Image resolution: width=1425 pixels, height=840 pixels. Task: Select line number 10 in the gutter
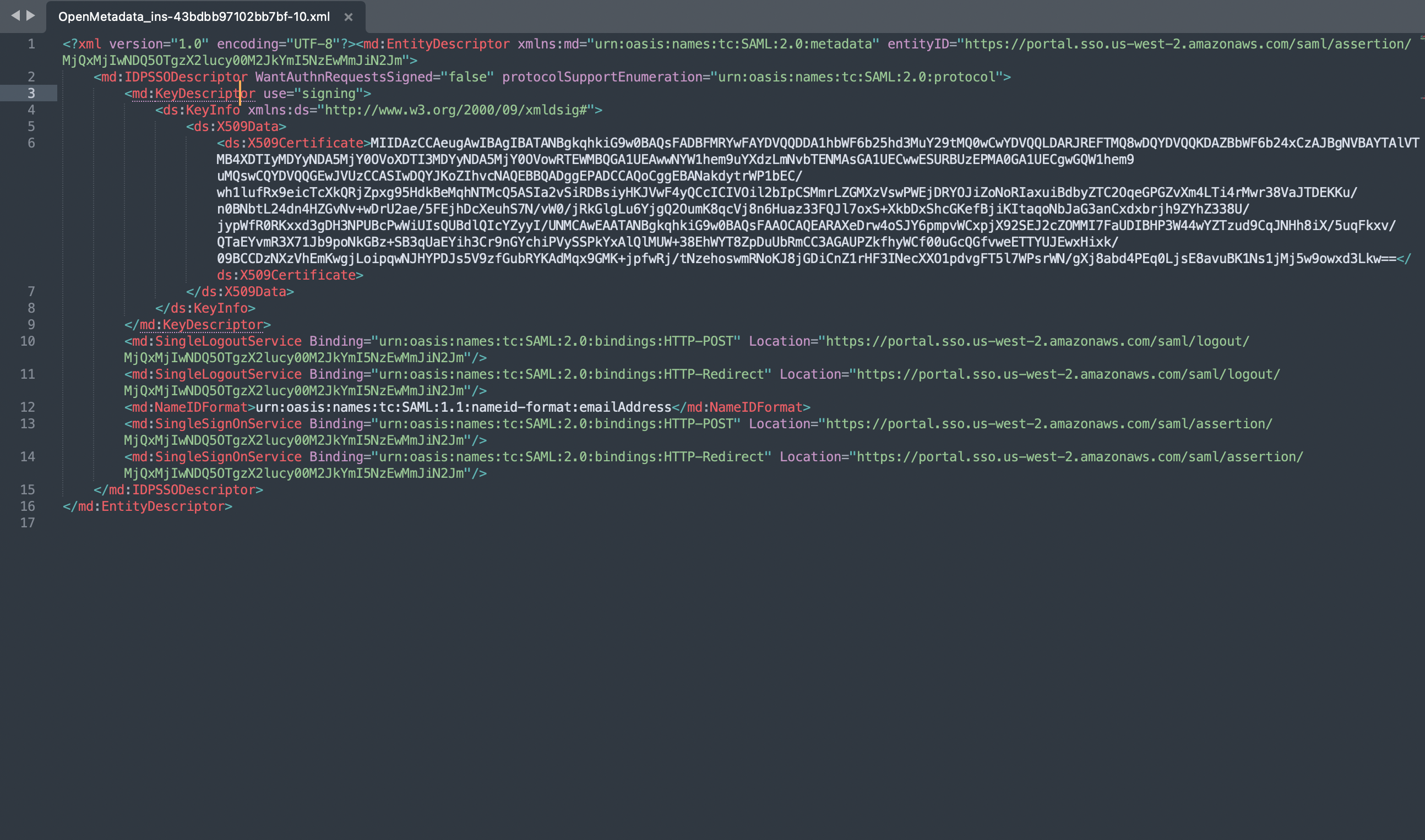(x=28, y=341)
